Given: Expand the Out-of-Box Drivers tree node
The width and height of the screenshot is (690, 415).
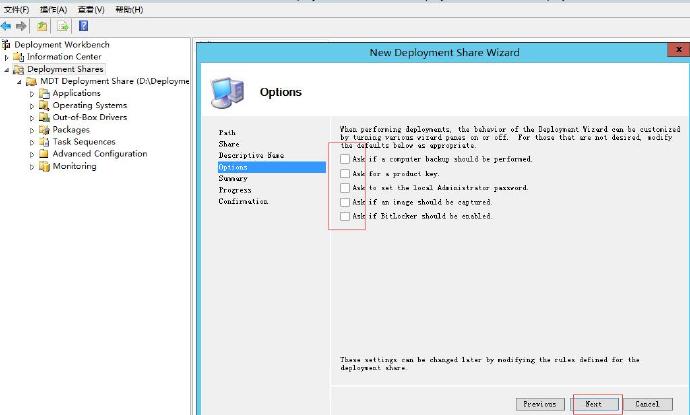Looking at the screenshot, I should pyautogui.click(x=32, y=118).
